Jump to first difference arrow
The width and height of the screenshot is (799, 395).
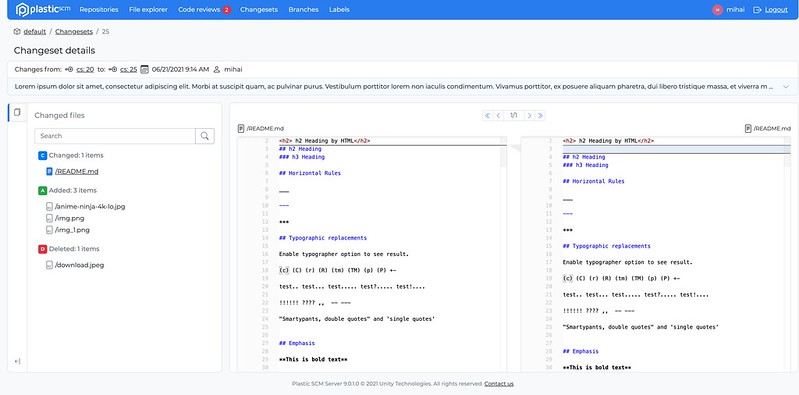tap(488, 116)
